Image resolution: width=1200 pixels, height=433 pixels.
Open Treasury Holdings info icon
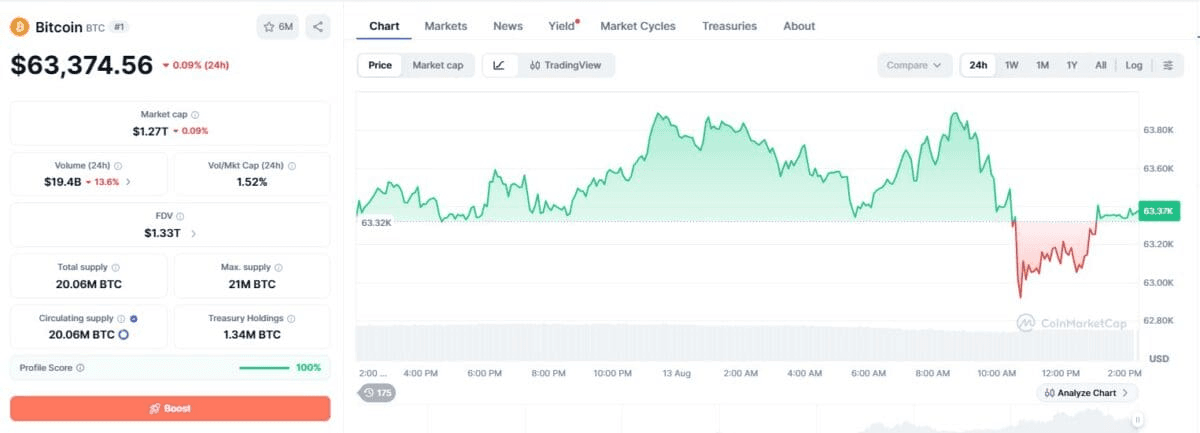[x=290, y=319]
